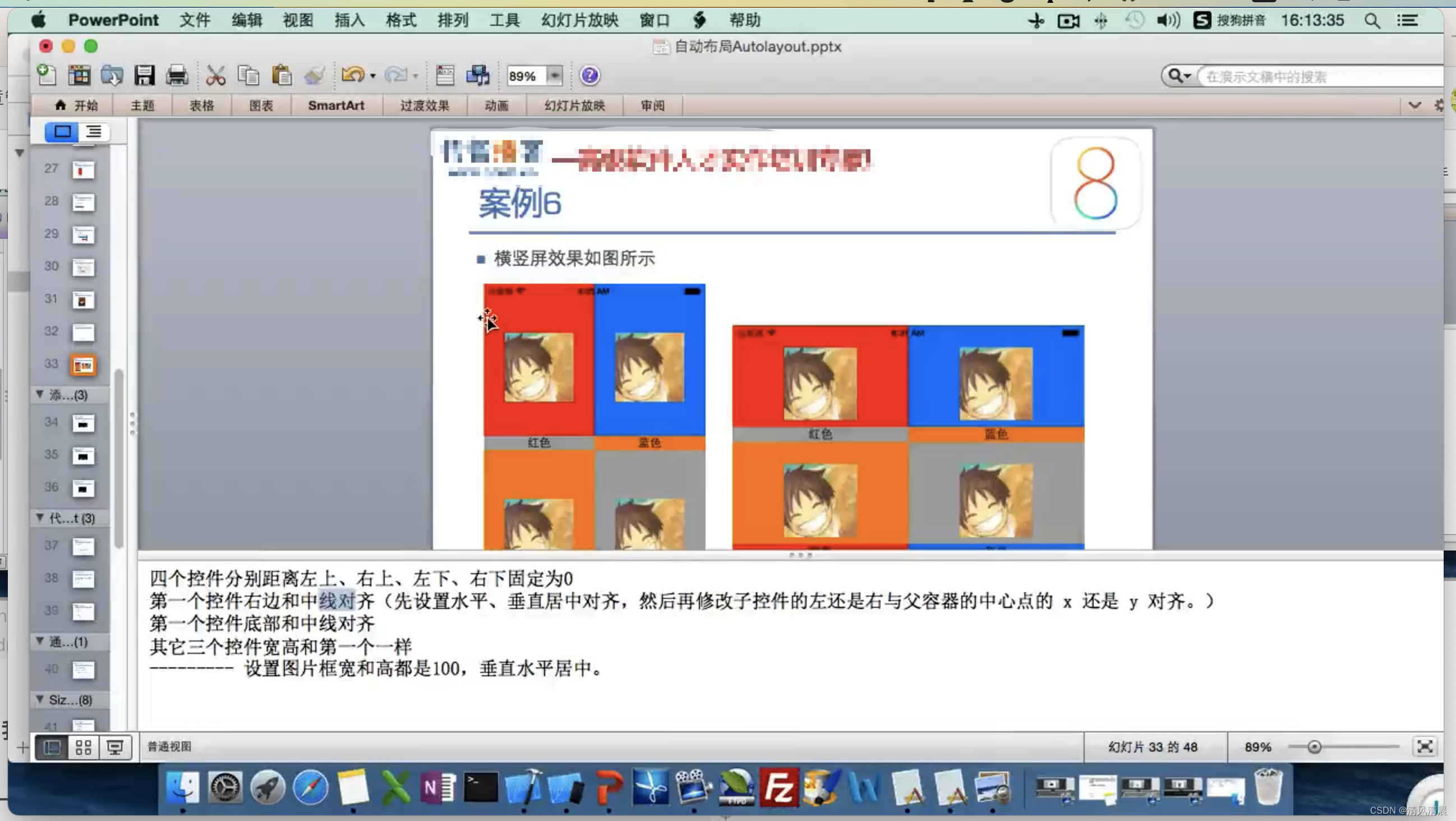
Task: Open the 帮助 menu
Action: pos(744,21)
